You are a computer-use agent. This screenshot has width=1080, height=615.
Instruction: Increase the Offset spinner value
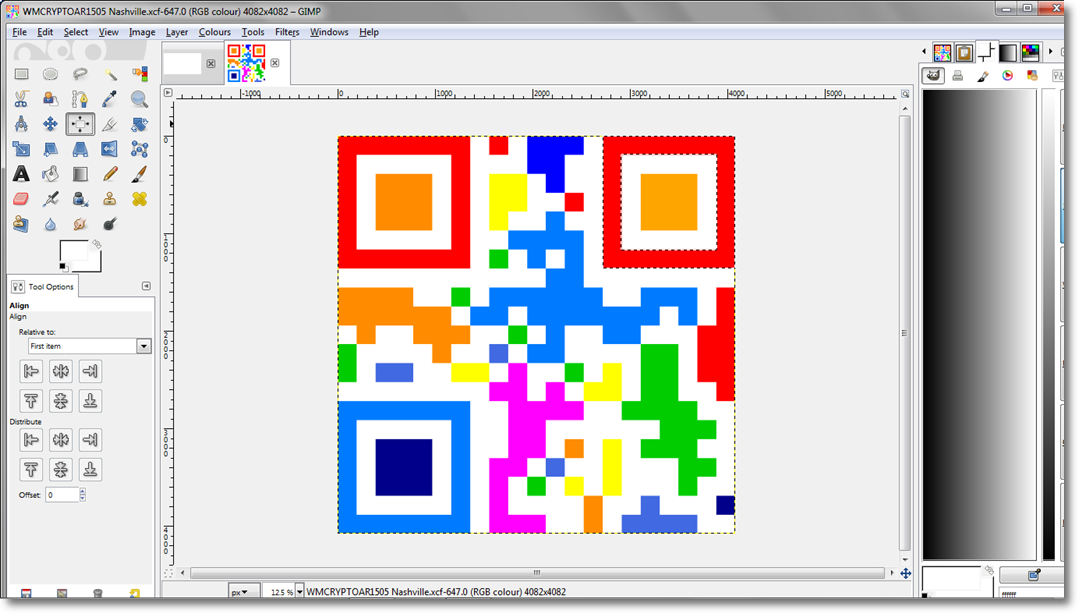click(x=83, y=491)
